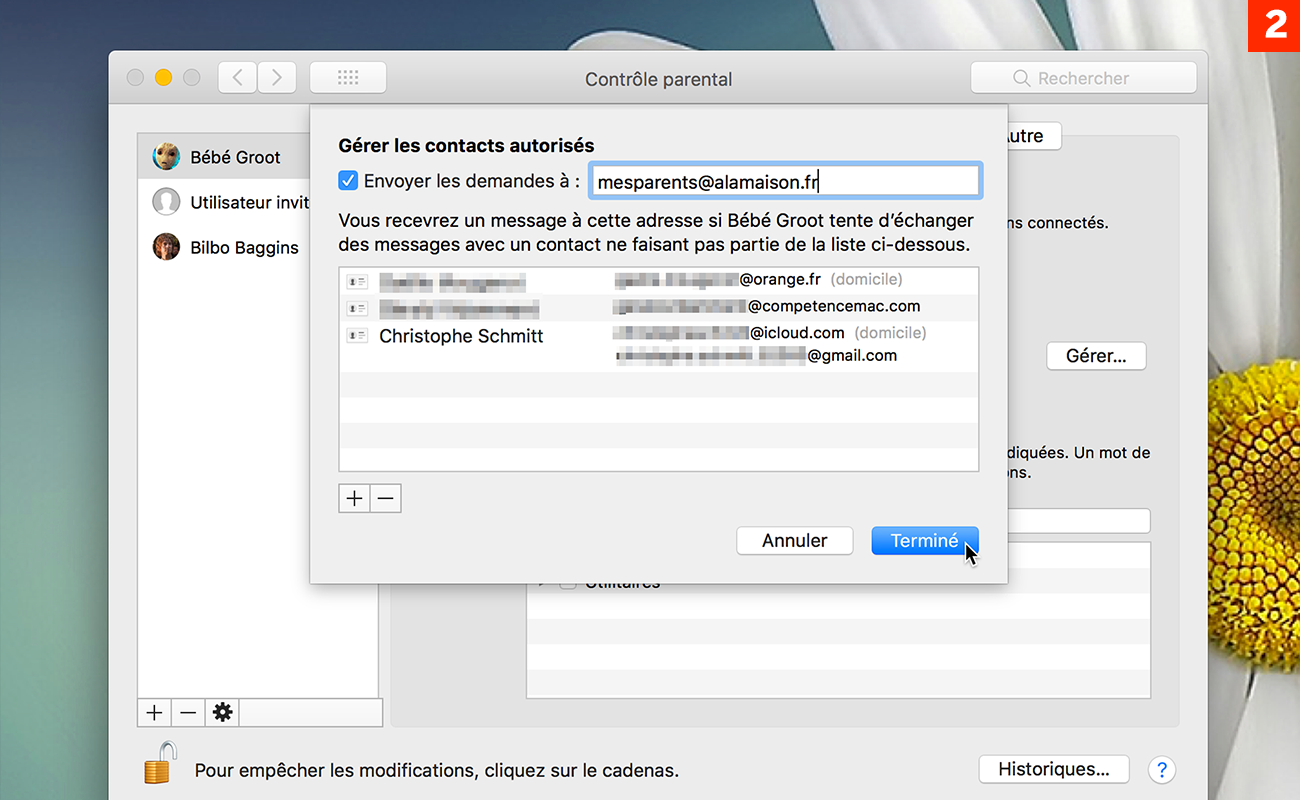Screen dimensions: 1300x800
Task: Click Utilisateur invité name in sidebar
Action: coord(249,203)
